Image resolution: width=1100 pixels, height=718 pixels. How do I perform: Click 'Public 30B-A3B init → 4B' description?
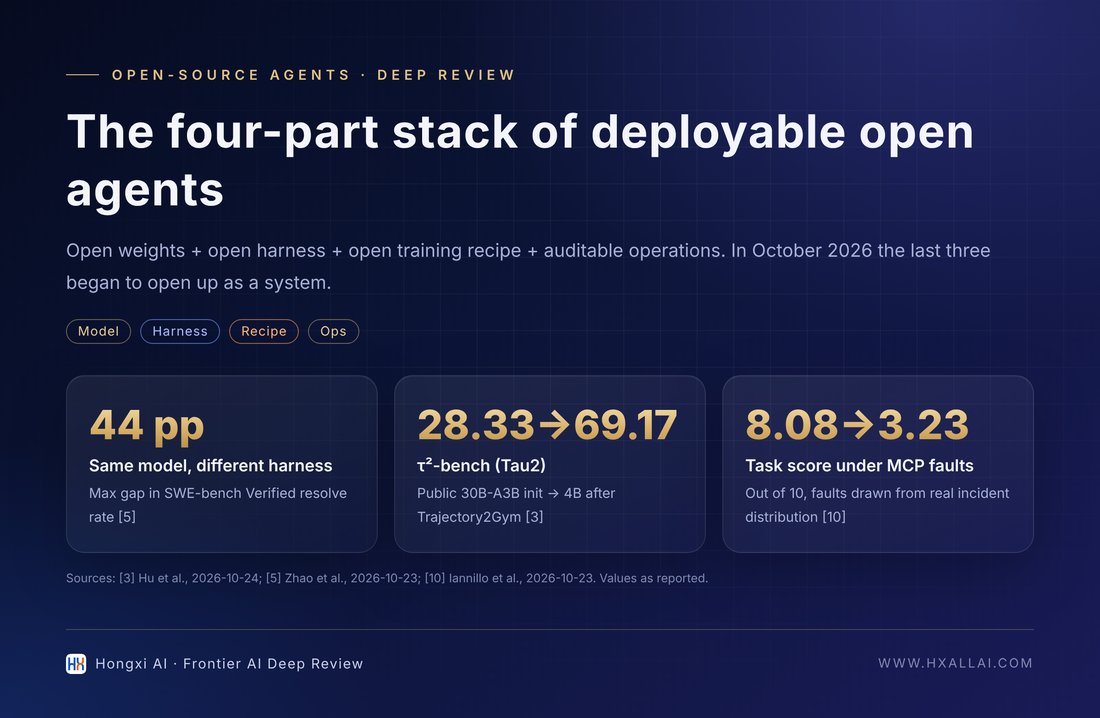[x=516, y=505]
